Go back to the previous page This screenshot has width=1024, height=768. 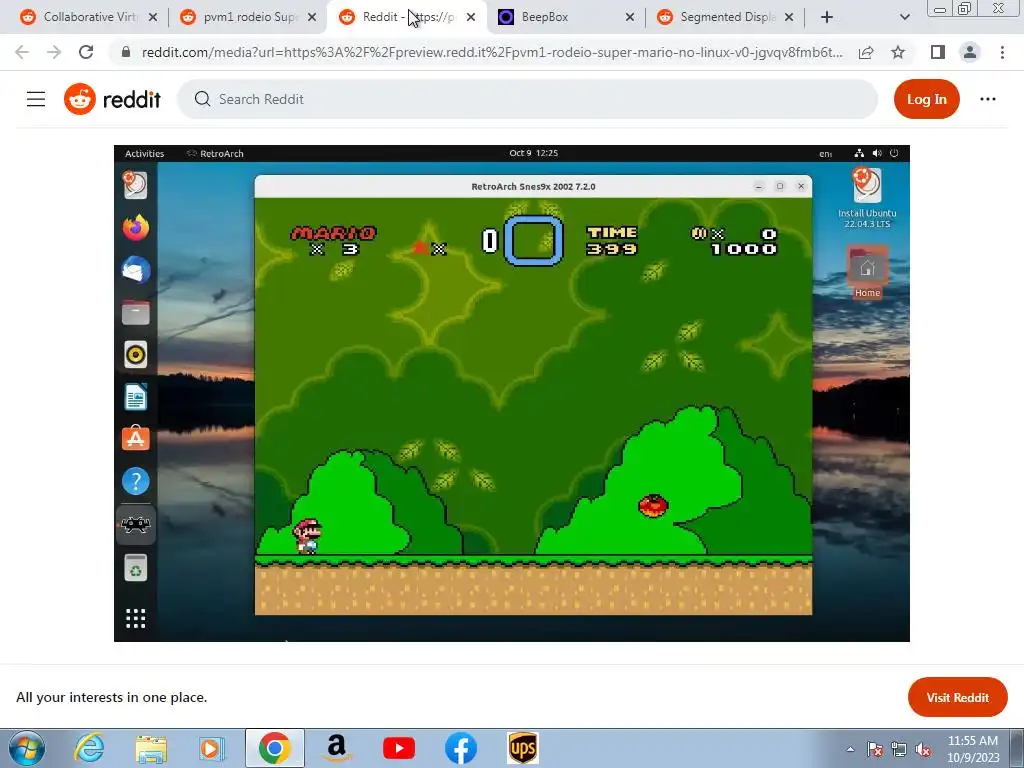pyautogui.click(x=22, y=52)
